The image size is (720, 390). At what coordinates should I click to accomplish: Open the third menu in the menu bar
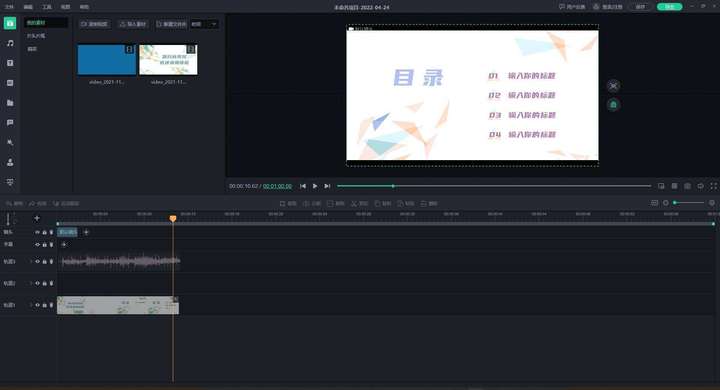point(47,7)
